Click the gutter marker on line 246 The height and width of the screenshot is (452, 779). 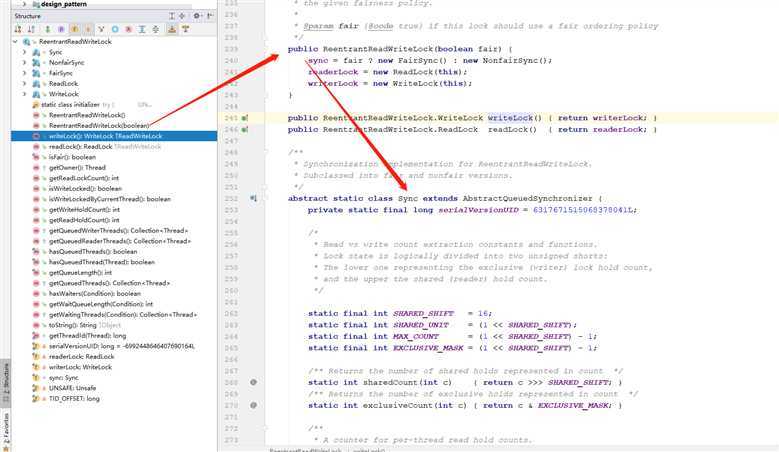coord(244,130)
